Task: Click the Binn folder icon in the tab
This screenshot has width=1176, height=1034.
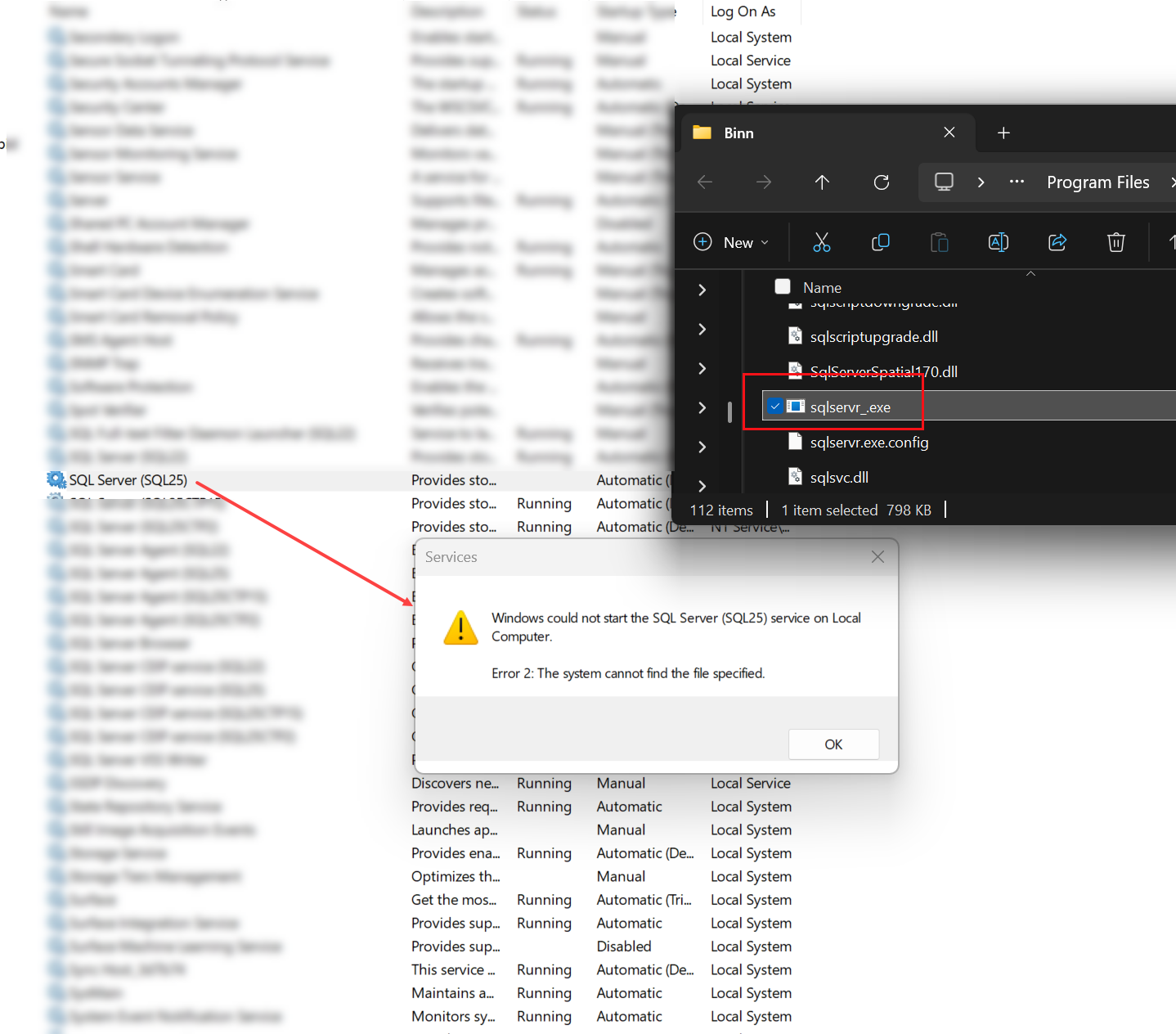Action: (702, 133)
